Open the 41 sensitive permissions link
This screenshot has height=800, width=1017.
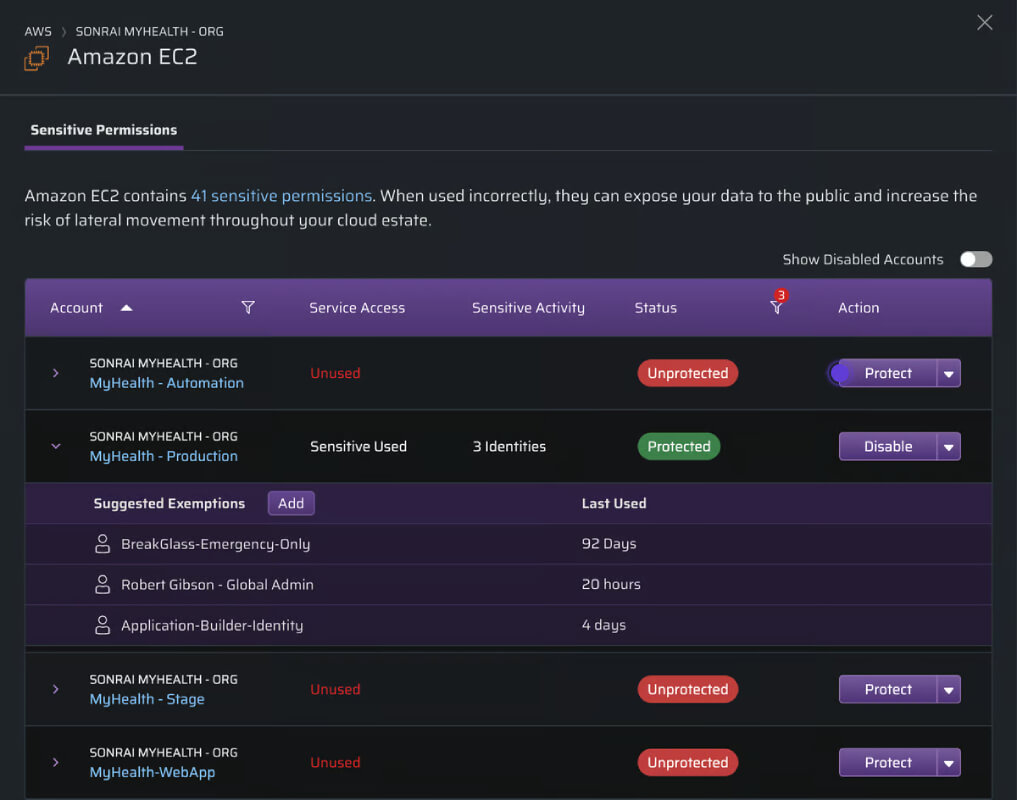[281, 196]
